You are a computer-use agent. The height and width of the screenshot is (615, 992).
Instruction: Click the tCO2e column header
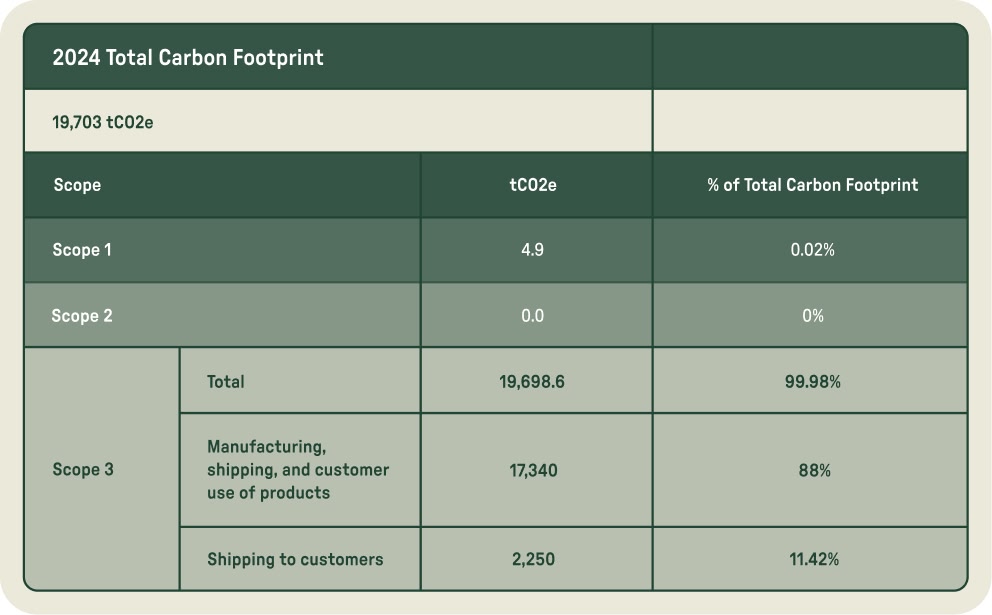[x=533, y=185]
